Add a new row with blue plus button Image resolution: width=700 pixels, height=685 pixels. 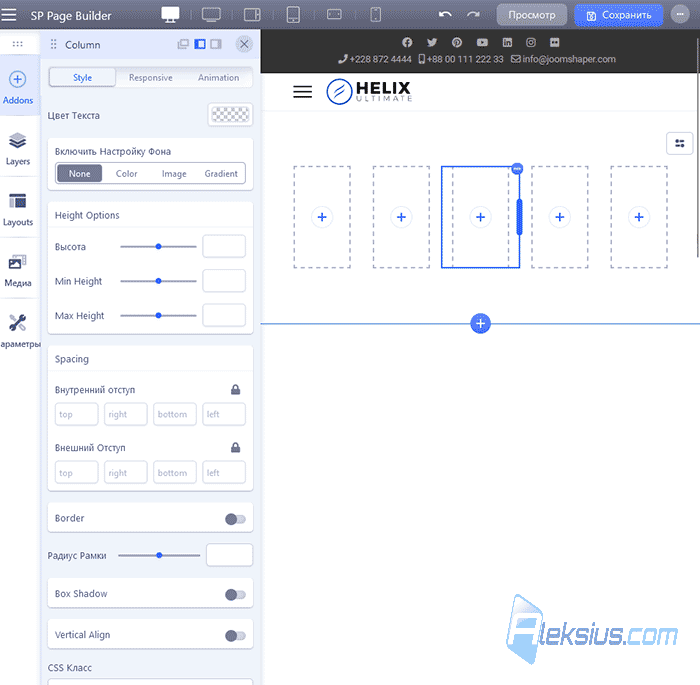480,323
